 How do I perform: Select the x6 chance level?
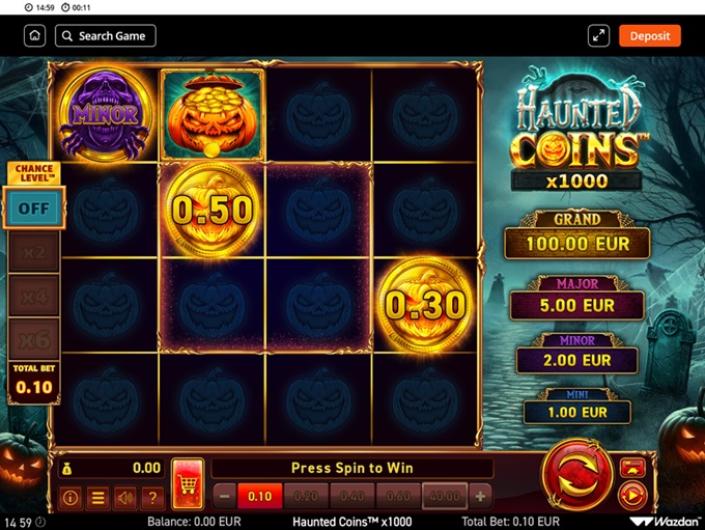click(34, 339)
